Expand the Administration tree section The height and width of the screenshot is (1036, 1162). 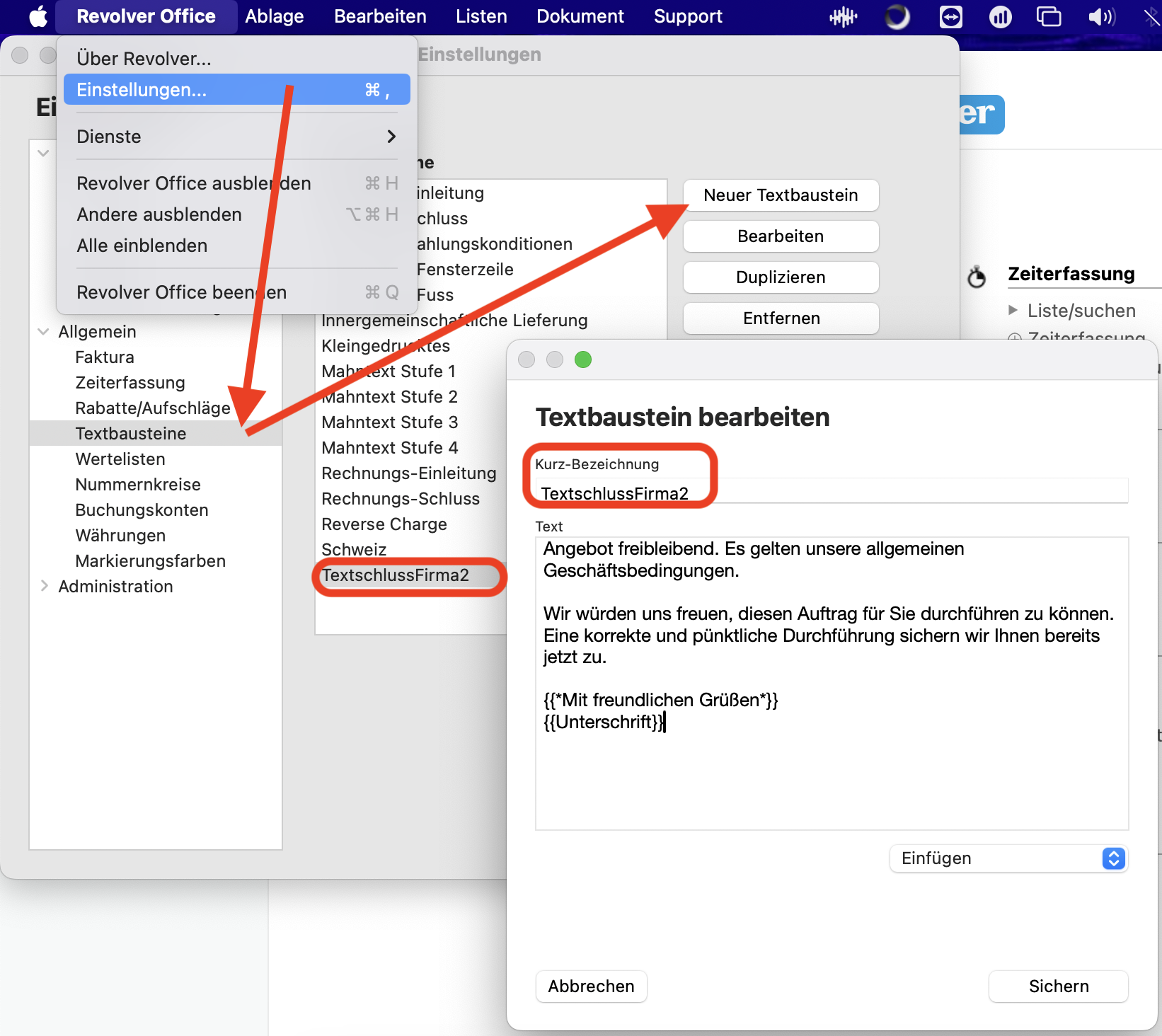coord(44,586)
